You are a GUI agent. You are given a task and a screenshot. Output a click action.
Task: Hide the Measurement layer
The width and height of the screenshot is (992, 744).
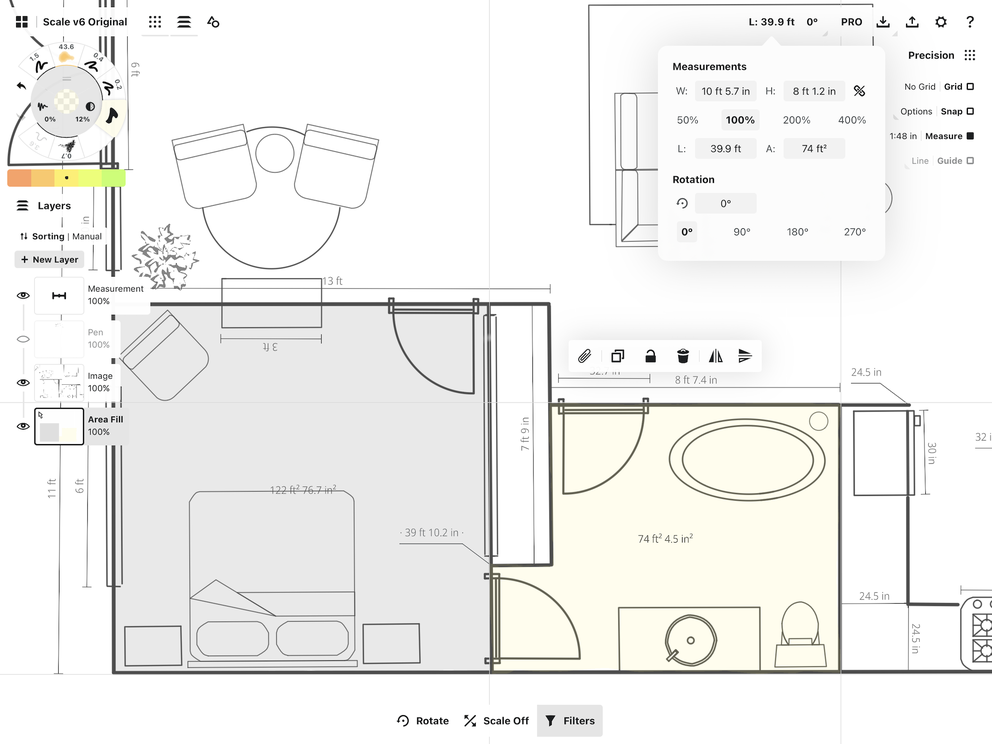(x=23, y=295)
